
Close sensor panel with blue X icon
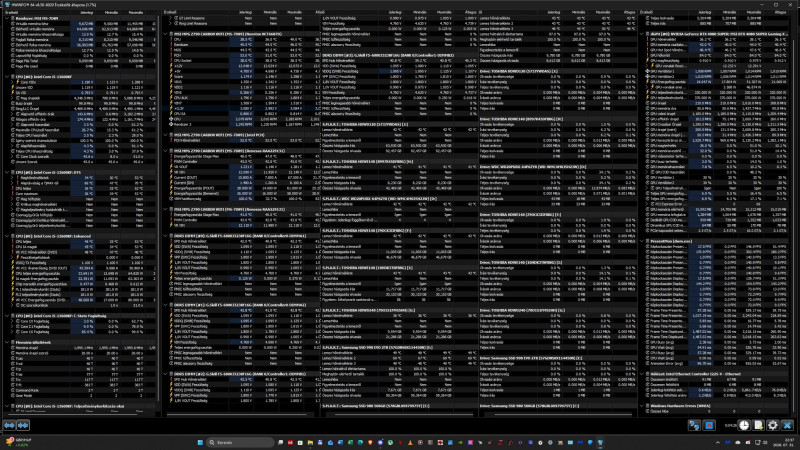pyautogui.click(x=787, y=425)
